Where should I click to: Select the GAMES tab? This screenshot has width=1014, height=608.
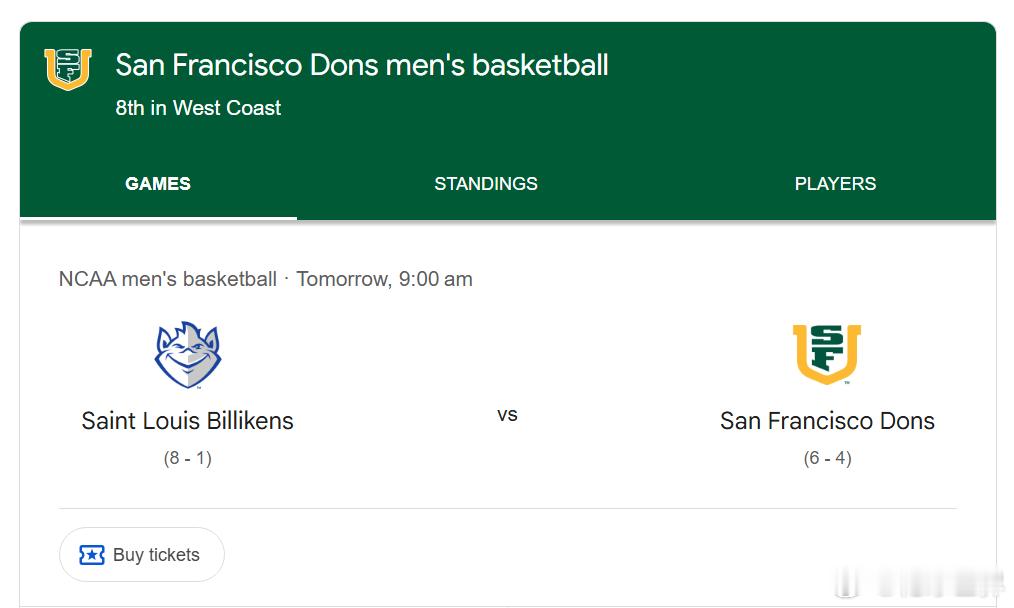click(x=158, y=184)
